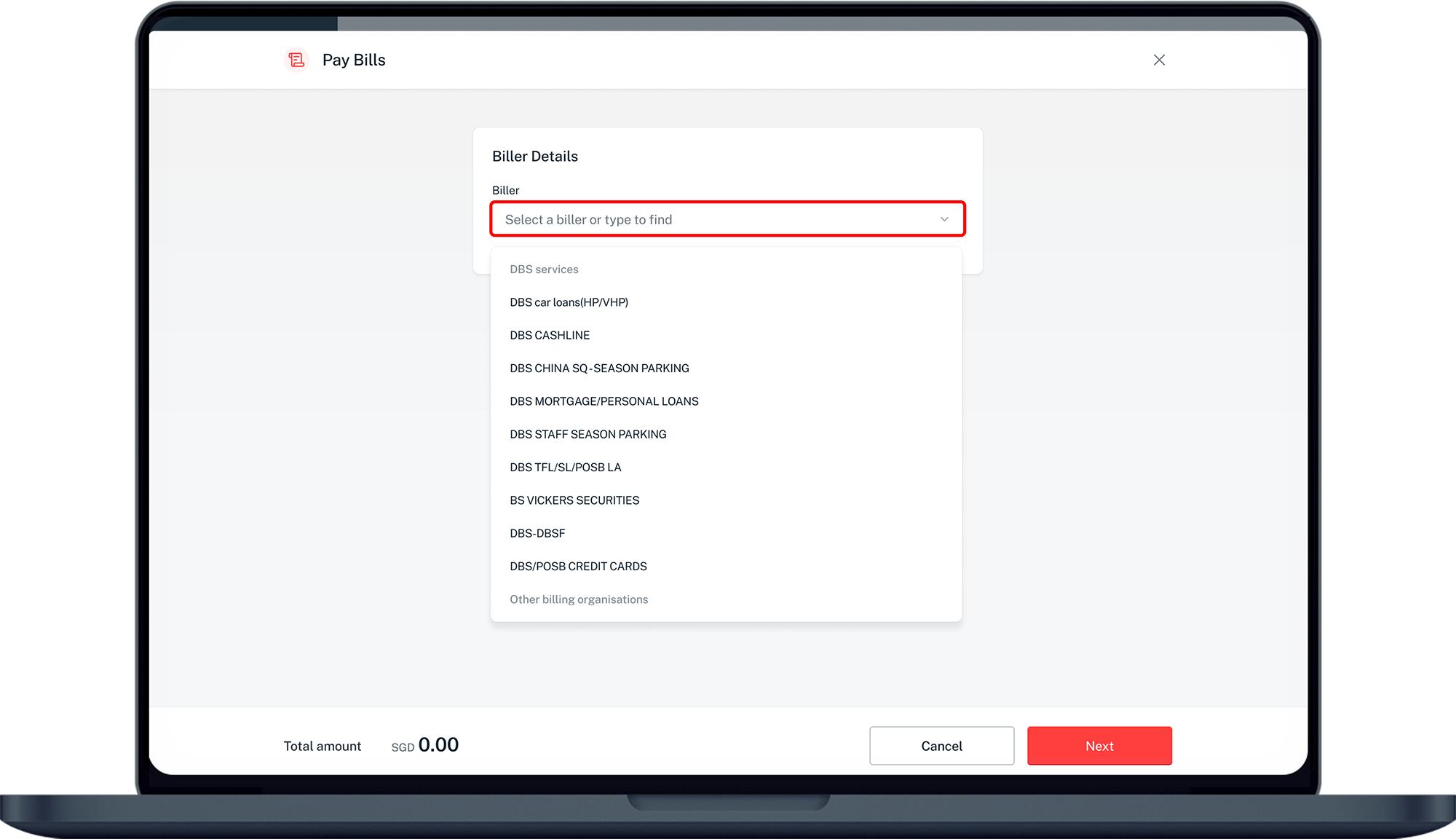The image size is (1456, 839).
Task: Select BS VICKERS SECURITIES option
Action: click(x=574, y=500)
